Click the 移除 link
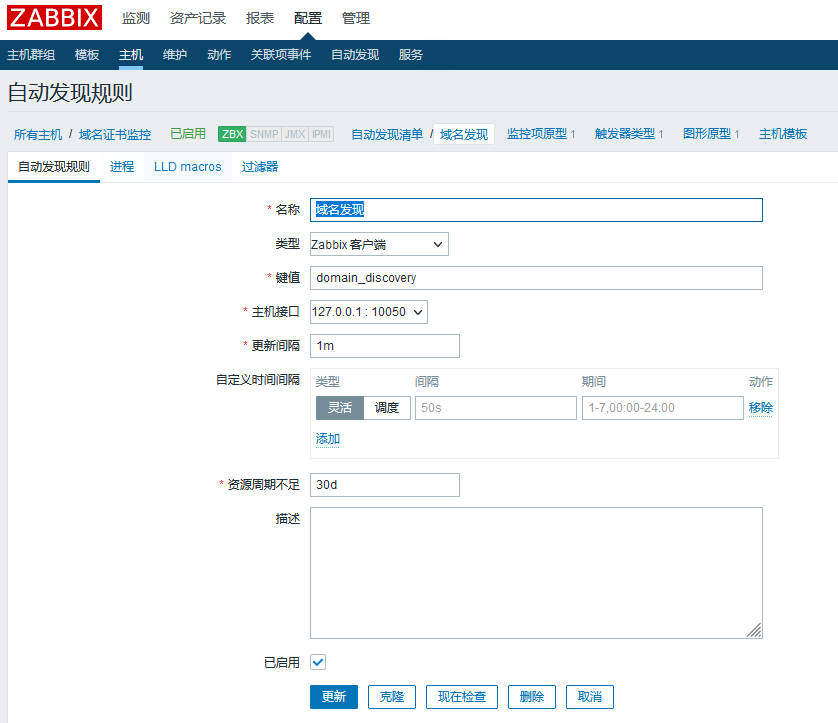 (x=760, y=408)
